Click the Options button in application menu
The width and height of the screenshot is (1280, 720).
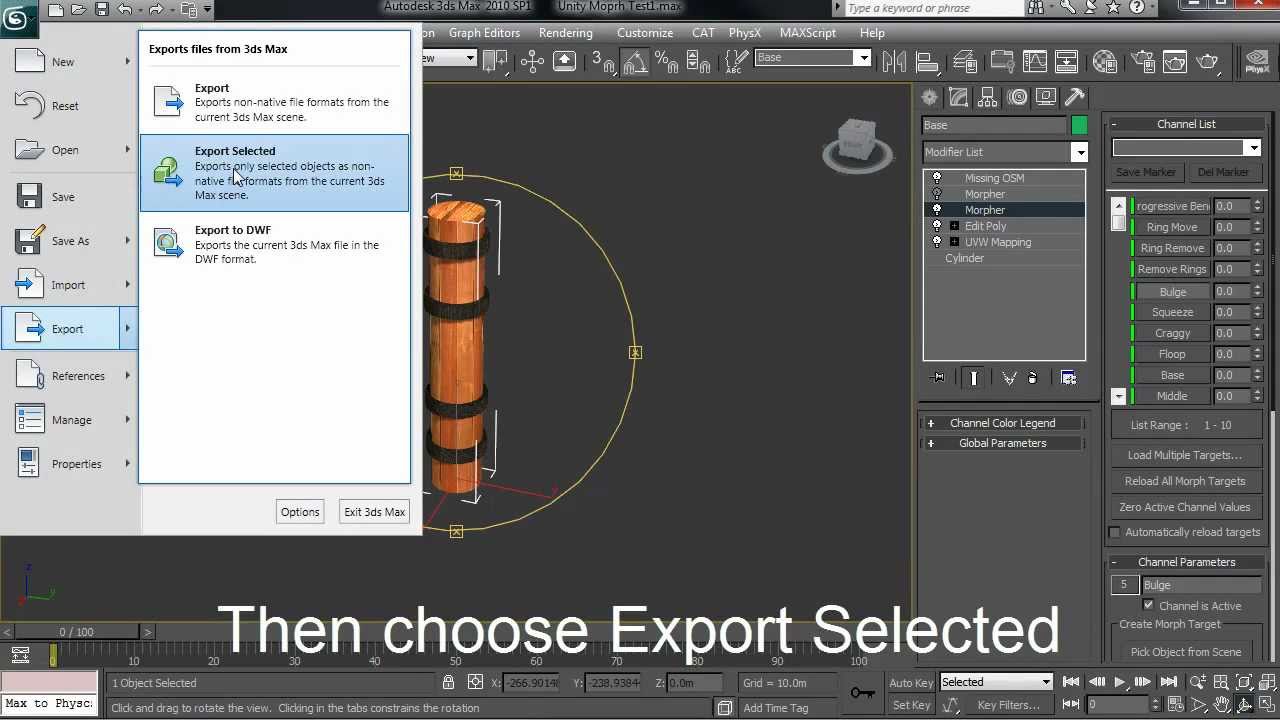point(300,512)
